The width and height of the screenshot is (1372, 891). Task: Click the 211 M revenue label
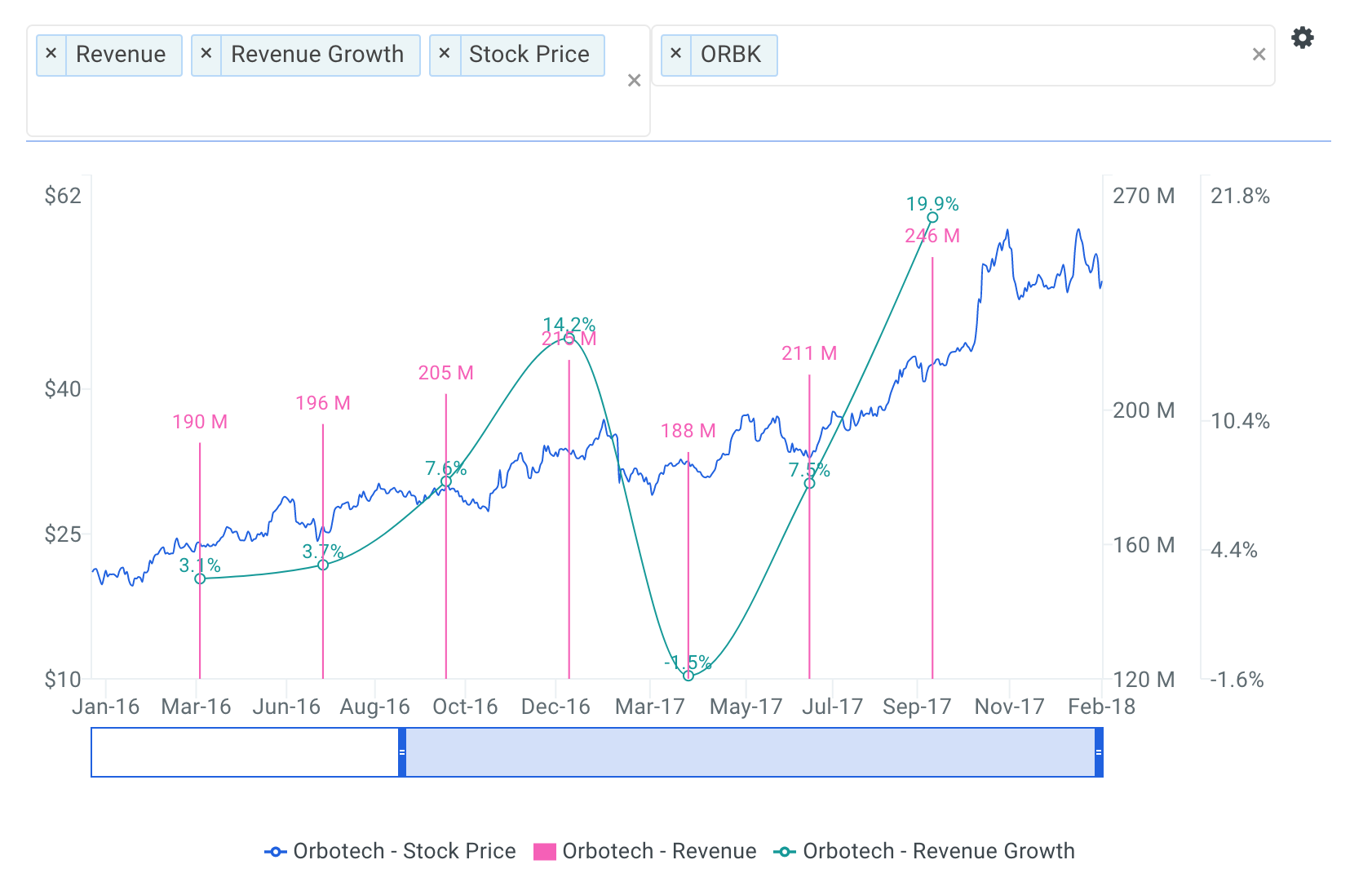coord(809,353)
